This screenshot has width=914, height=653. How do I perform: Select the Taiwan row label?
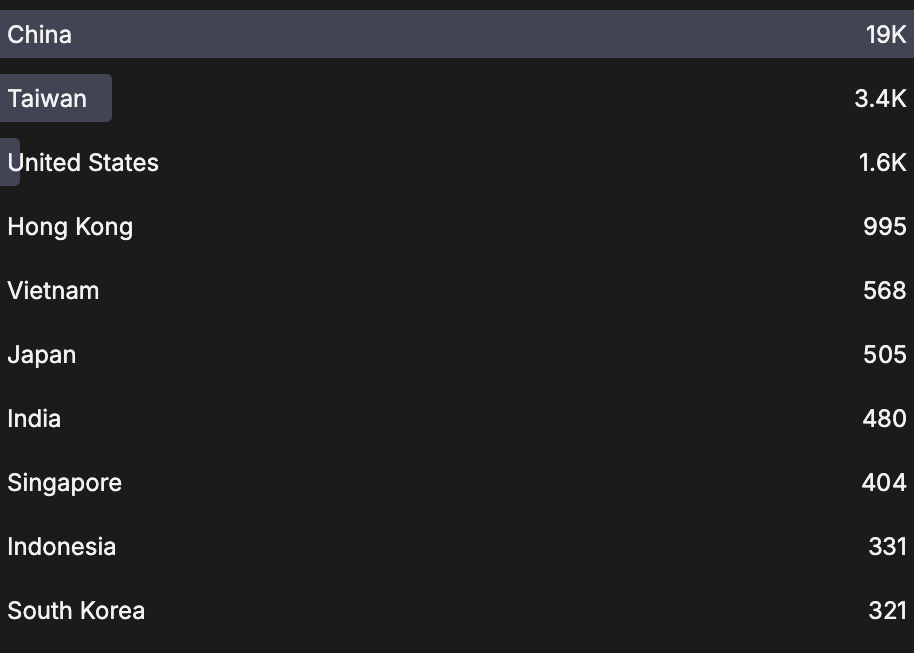[47, 99]
